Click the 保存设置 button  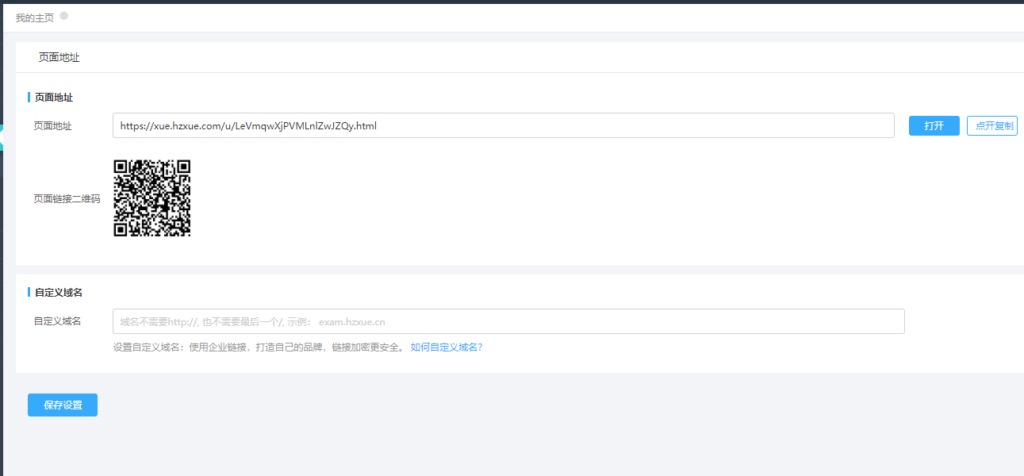pos(63,405)
